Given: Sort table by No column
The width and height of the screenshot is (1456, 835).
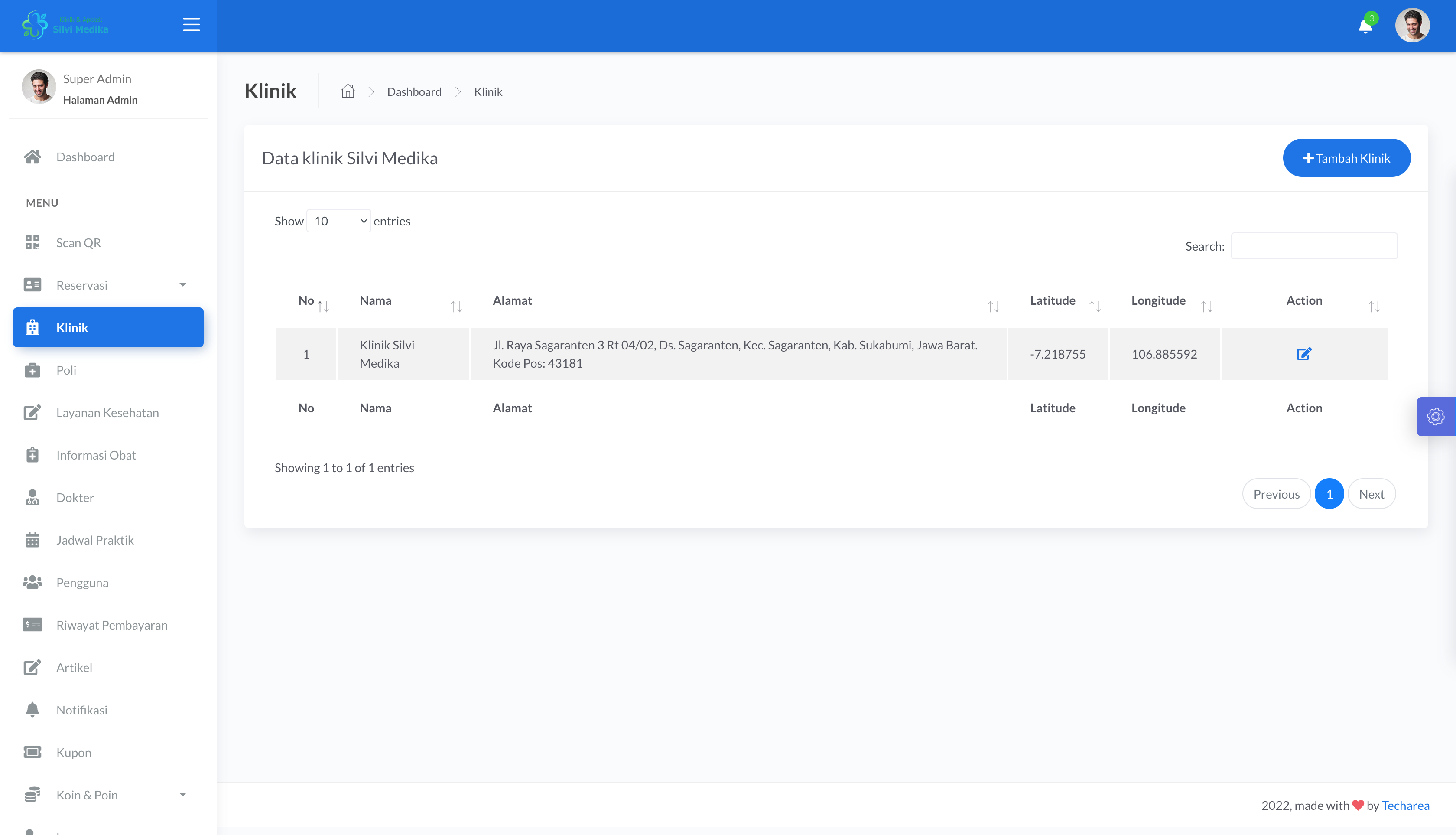Looking at the screenshot, I should click(306, 300).
